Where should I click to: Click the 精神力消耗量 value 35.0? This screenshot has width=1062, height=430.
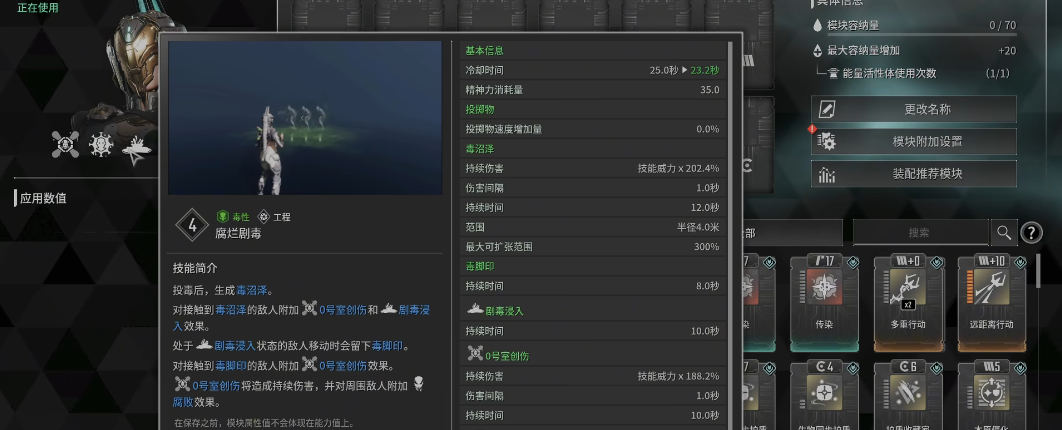pos(710,89)
